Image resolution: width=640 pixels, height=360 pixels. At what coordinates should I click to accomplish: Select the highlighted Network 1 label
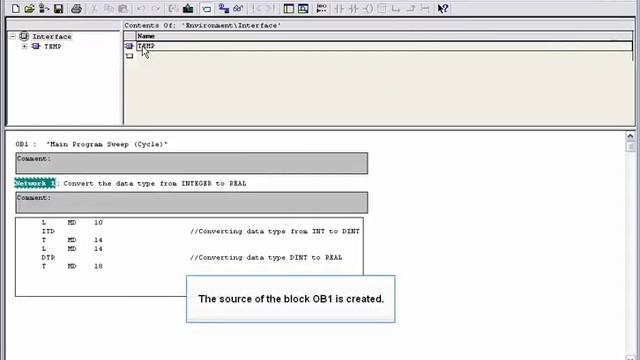35,183
